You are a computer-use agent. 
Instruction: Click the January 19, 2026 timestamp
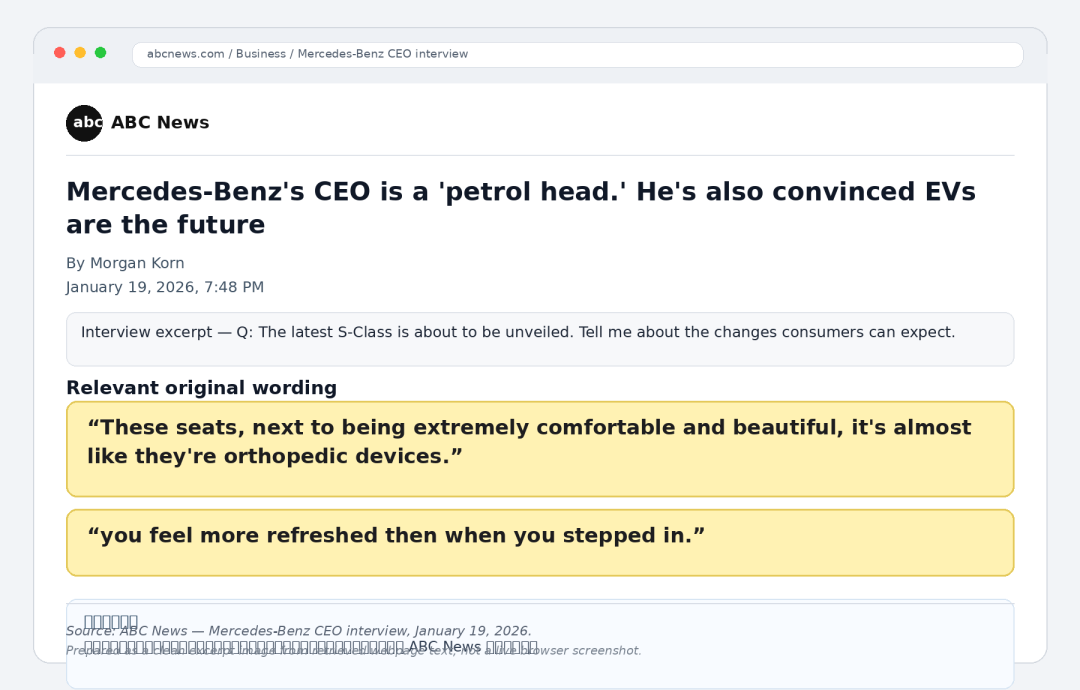coord(165,287)
